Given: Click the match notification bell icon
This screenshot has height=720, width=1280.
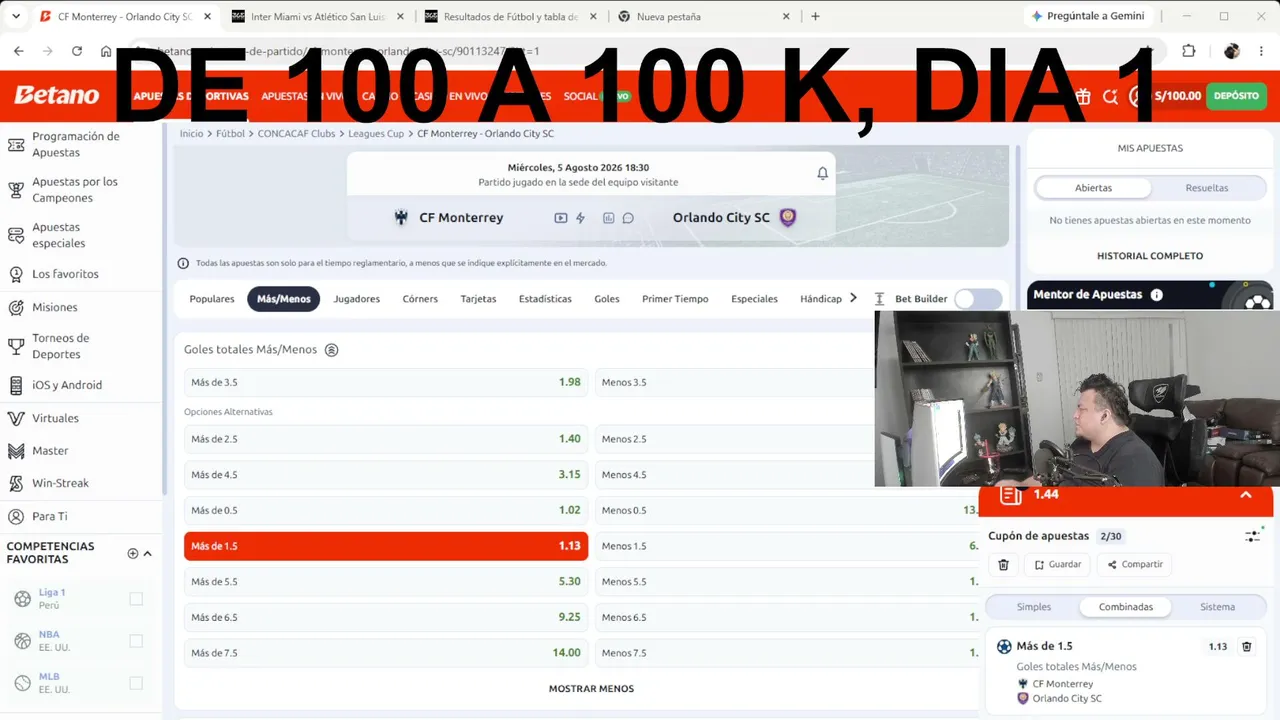Looking at the screenshot, I should tap(823, 173).
